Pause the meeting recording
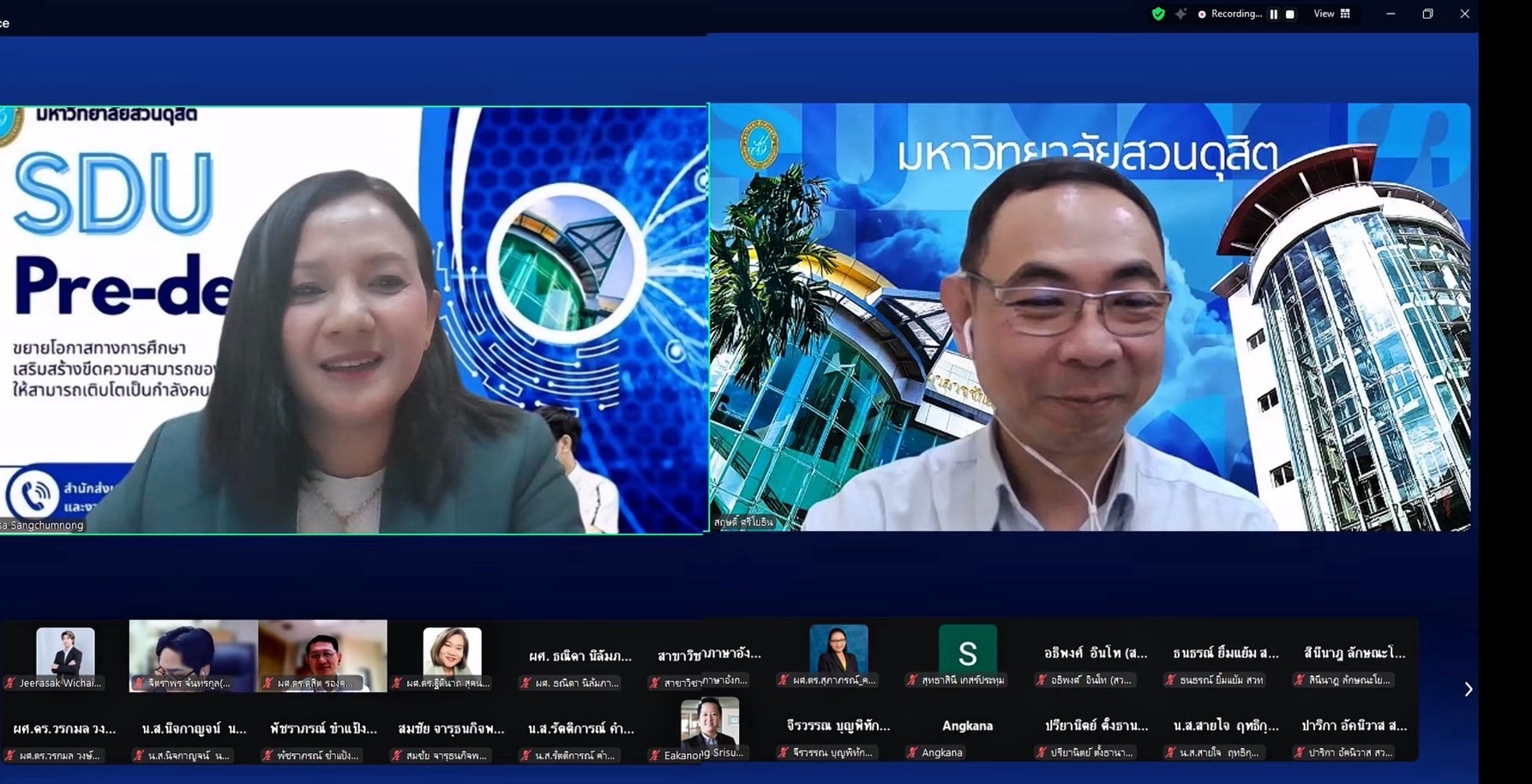Image resolution: width=1532 pixels, height=784 pixels. tap(1273, 14)
